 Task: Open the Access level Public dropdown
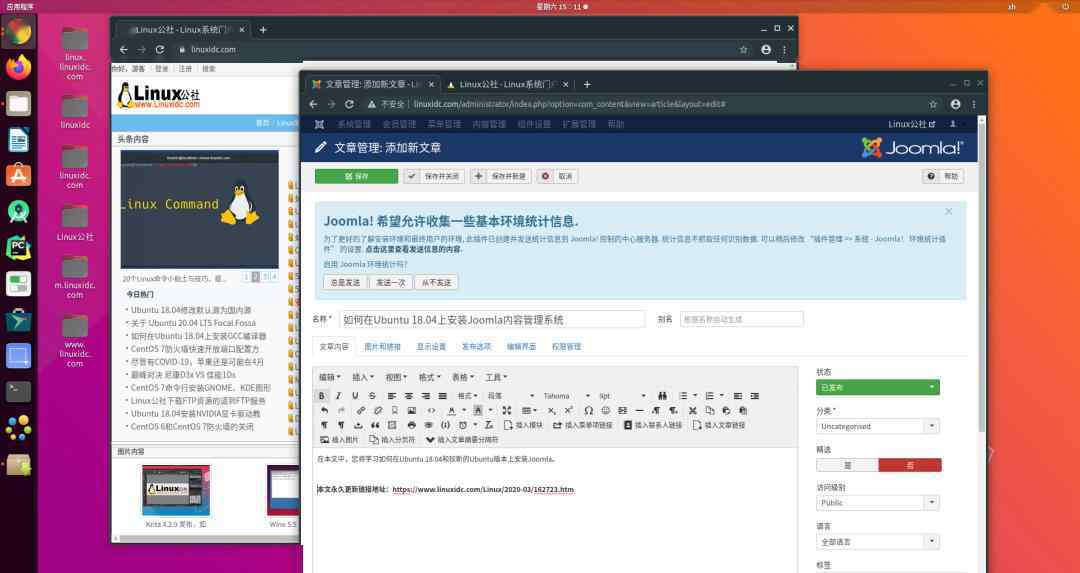coord(878,503)
